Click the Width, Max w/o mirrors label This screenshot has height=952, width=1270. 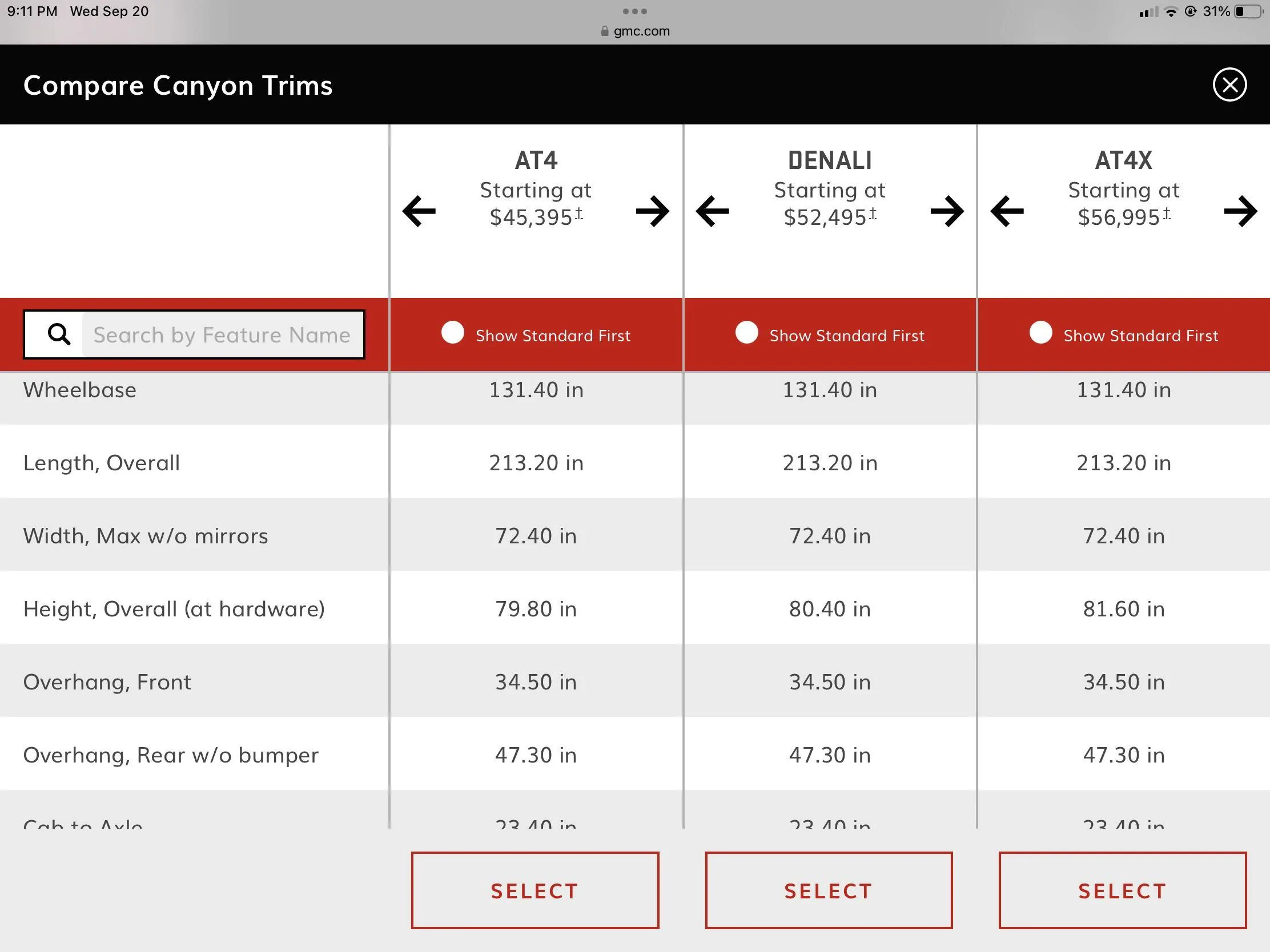[145, 536]
